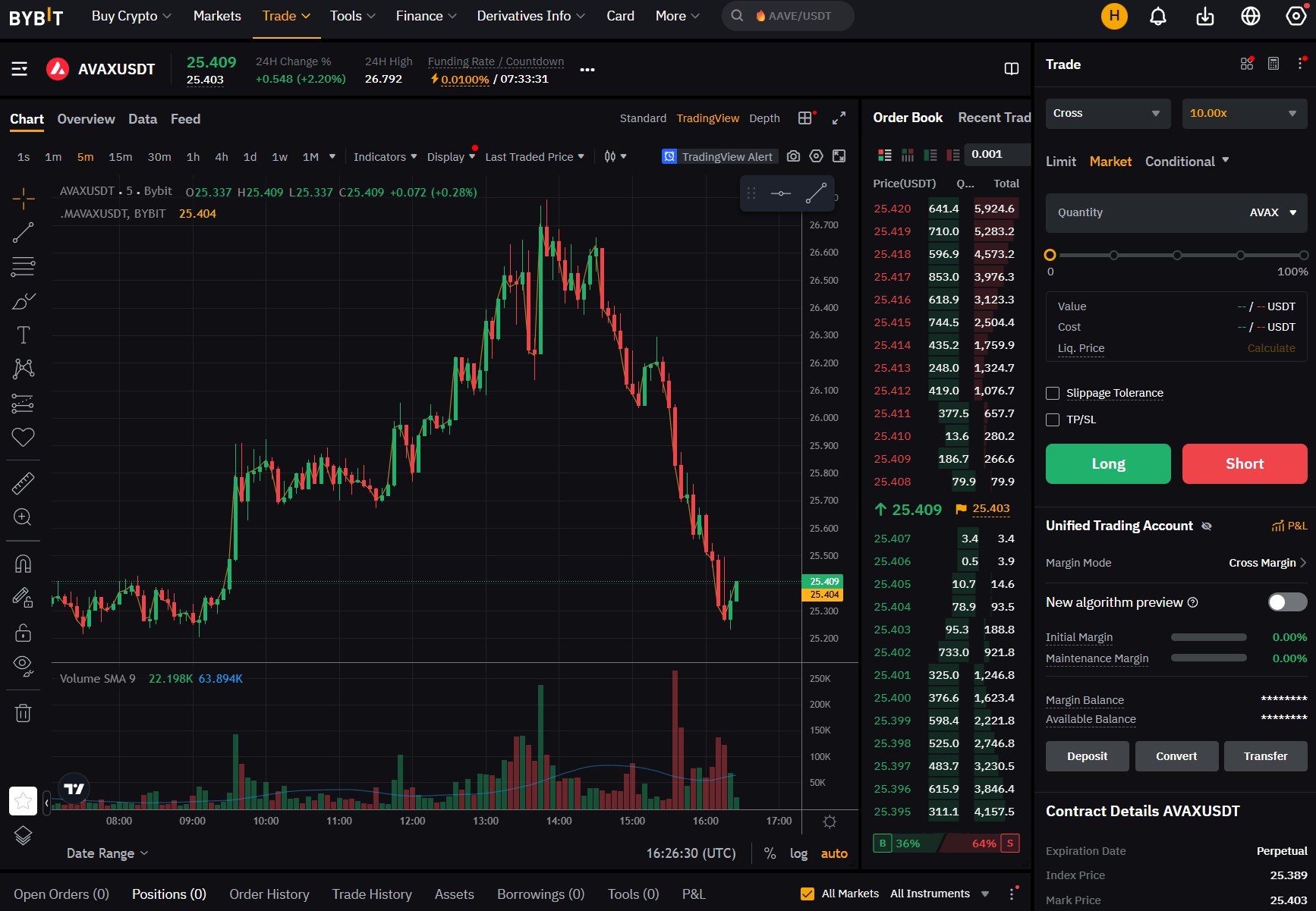The image size is (1316, 911).
Task: Expand chart to fullscreen
Action: pyautogui.click(x=839, y=118)
